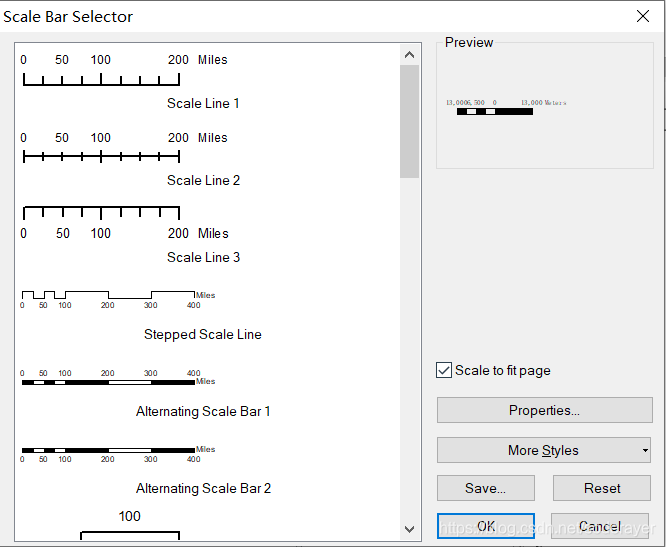The width and height of the screenshot is (666, 547).
Task: Save the scale bar style
Action: (485, 488)
